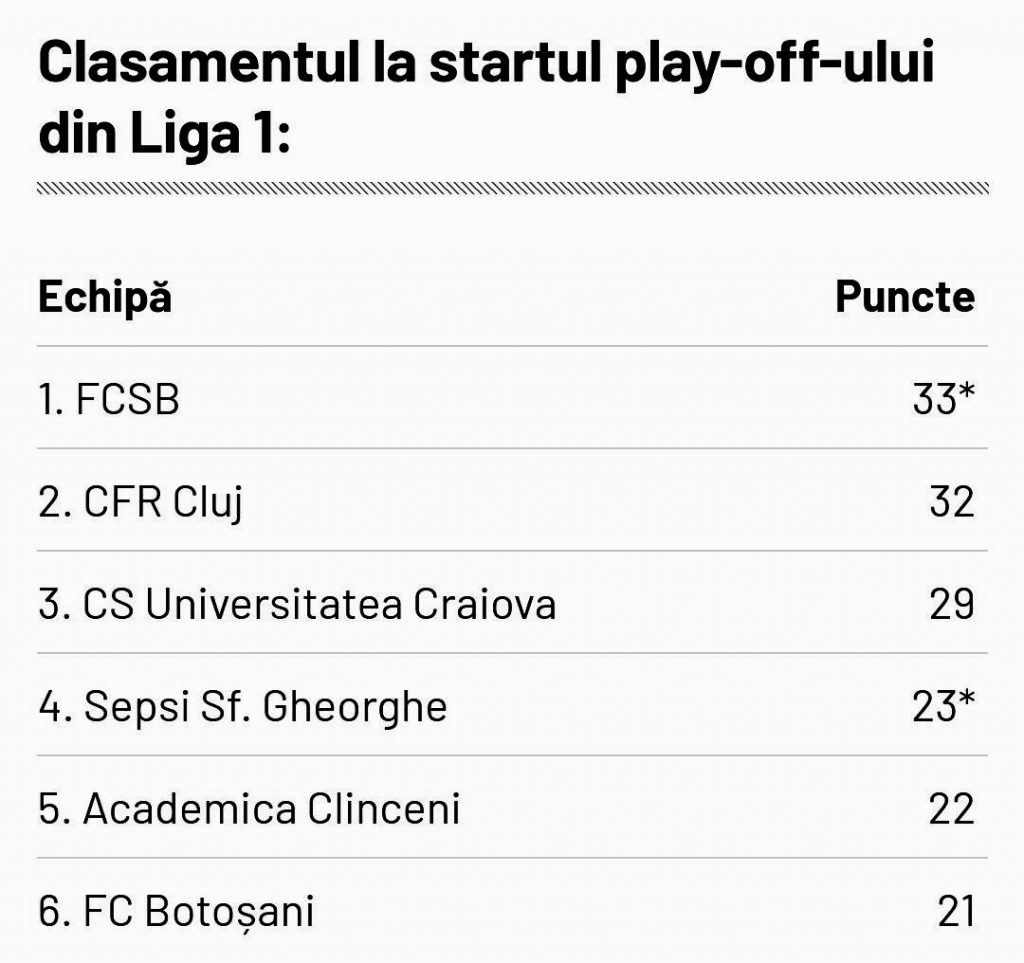Select Craiova's 29 points value
This screenshot has width=1024, height=963.
coord(951,604)
